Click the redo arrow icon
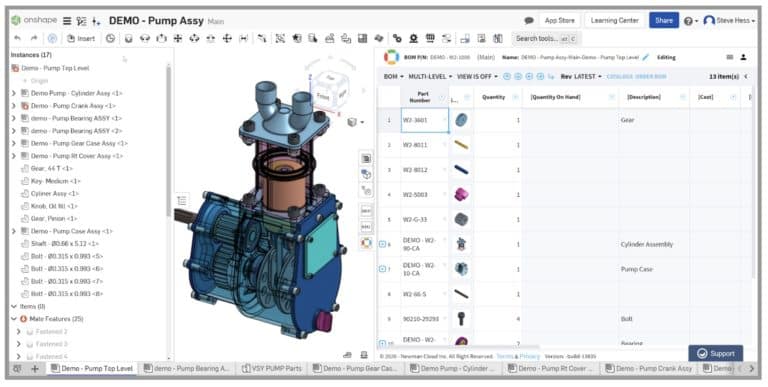 click(34, 38)
